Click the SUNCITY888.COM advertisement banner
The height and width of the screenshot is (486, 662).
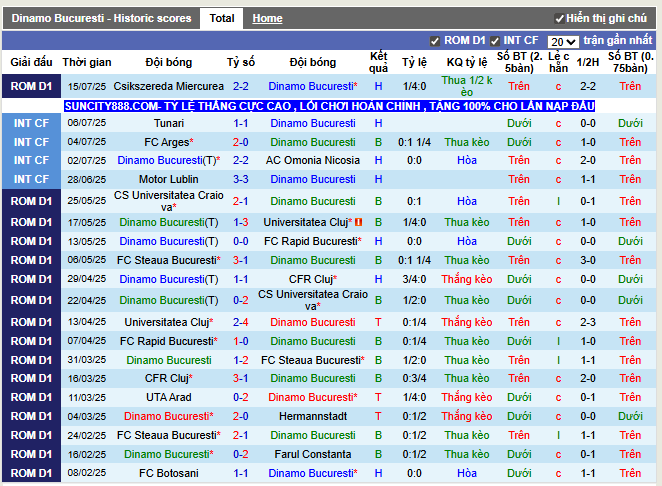coord(329,106)
